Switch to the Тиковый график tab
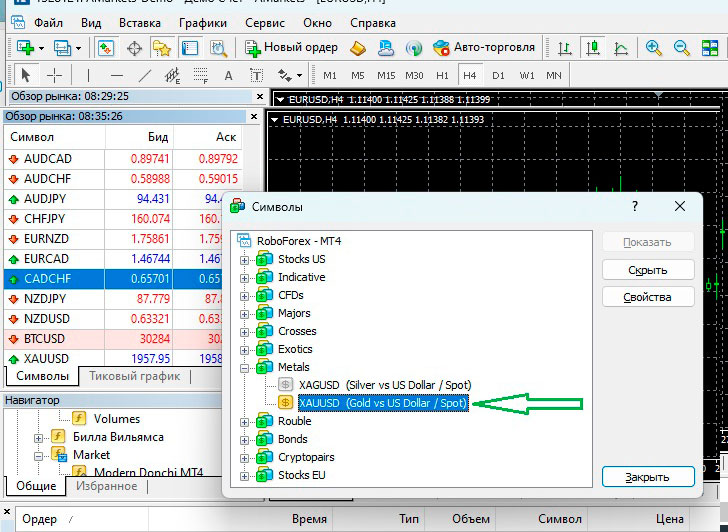Screen dimensions: 728x532 pyautogui.click(x=134, y=377)
